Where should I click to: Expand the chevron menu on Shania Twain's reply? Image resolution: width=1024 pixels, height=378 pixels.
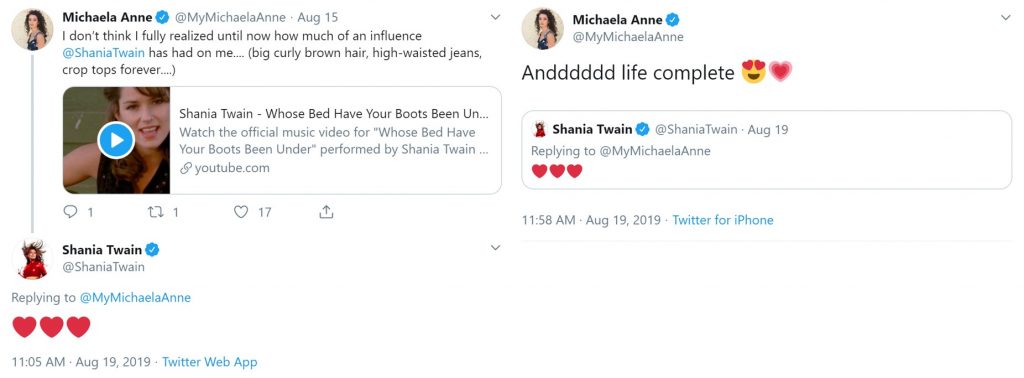point(495,247)
